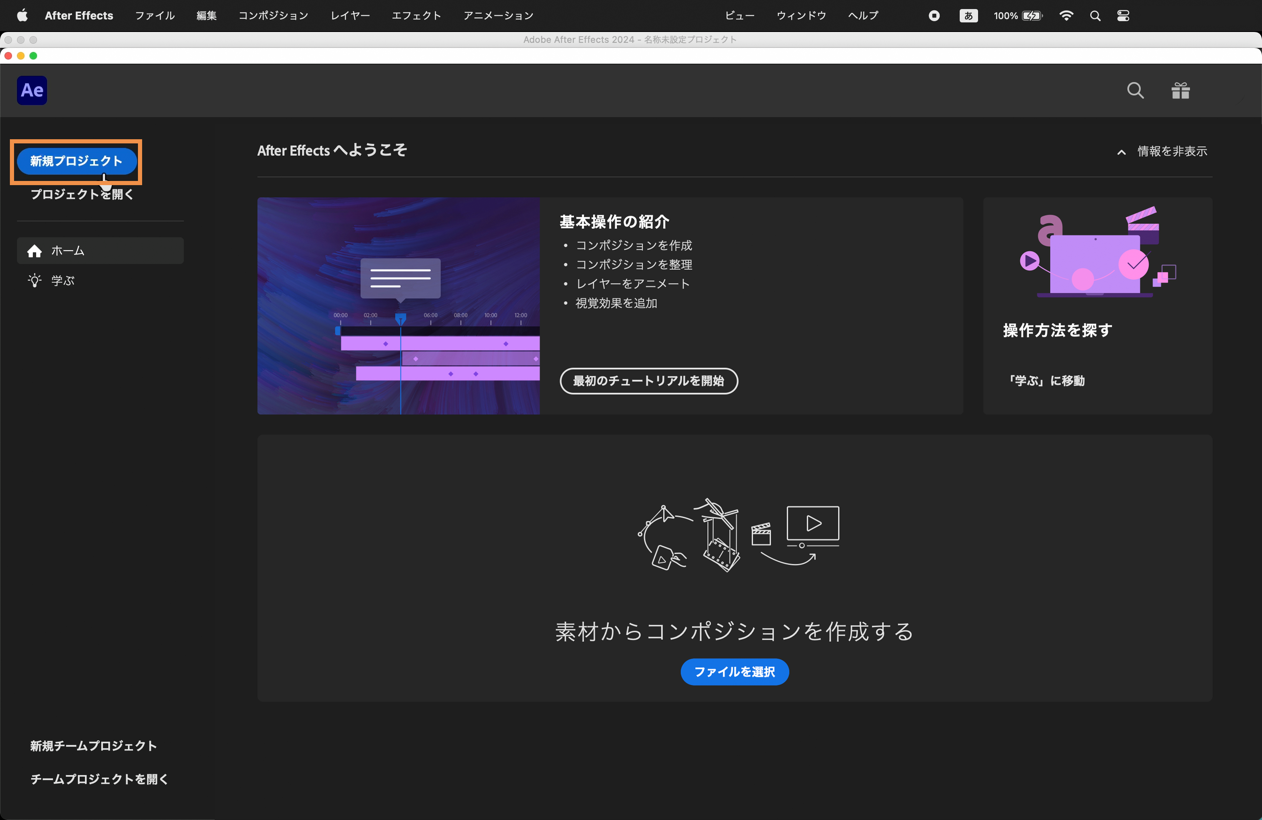Open the ファイル menu
Viewport: 1262px width, 820px height.
(155, 16)
